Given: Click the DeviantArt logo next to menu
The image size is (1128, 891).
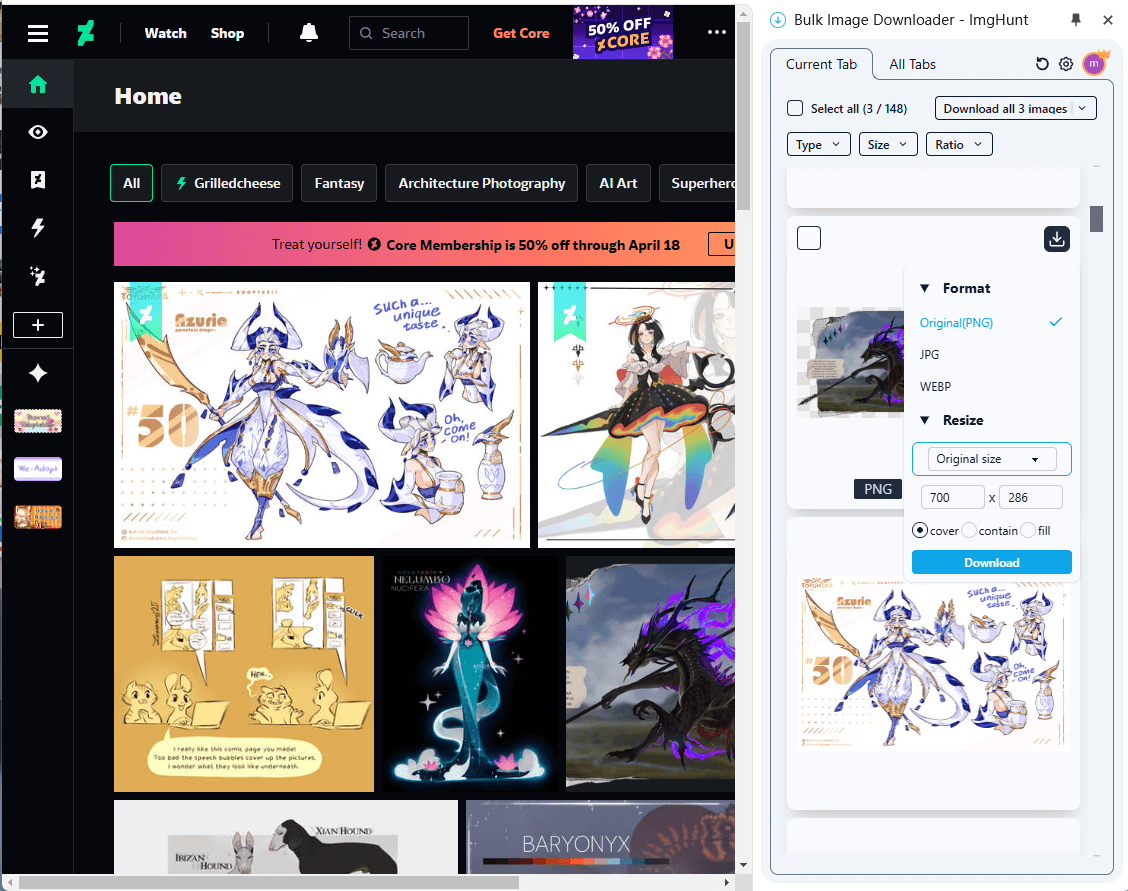Looking at the screenshot, I should point(86,32).
